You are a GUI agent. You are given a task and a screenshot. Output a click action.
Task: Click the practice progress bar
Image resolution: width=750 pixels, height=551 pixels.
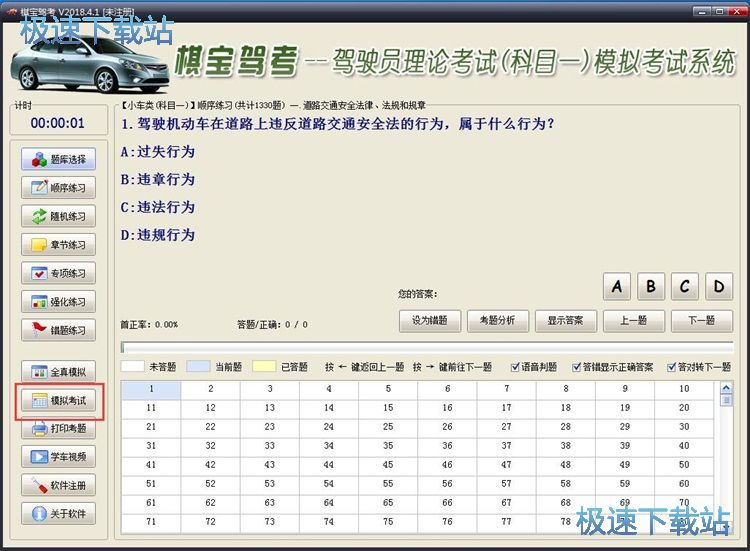pyautogui.click(x=425, y=347)
